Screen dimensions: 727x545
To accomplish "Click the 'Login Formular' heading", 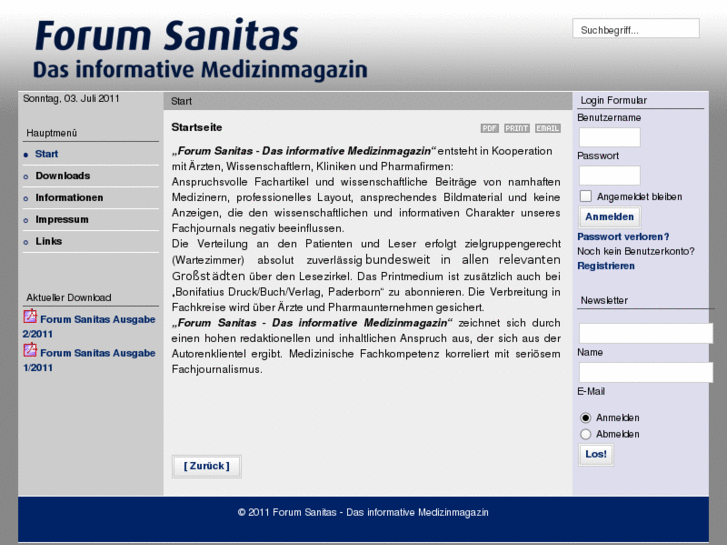I will click(613, 100).
